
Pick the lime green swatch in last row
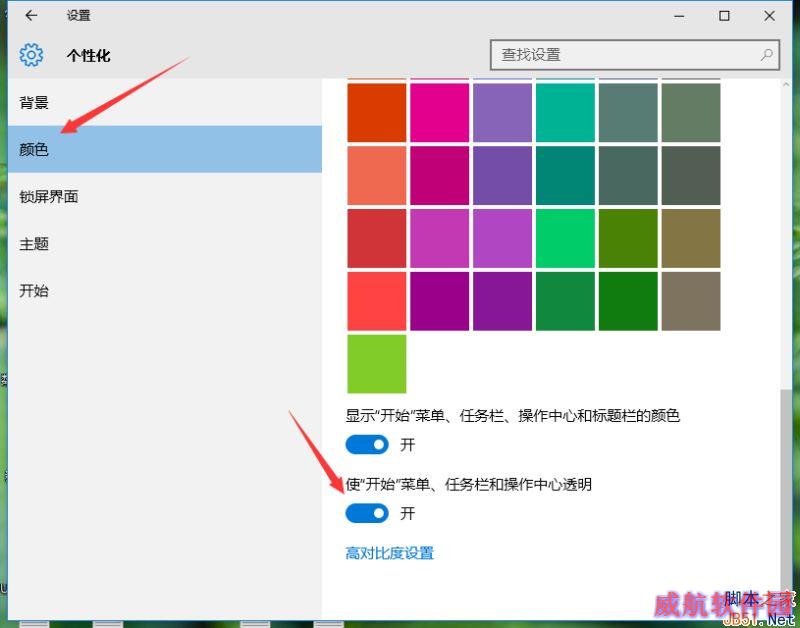click(x=377, y=364)
